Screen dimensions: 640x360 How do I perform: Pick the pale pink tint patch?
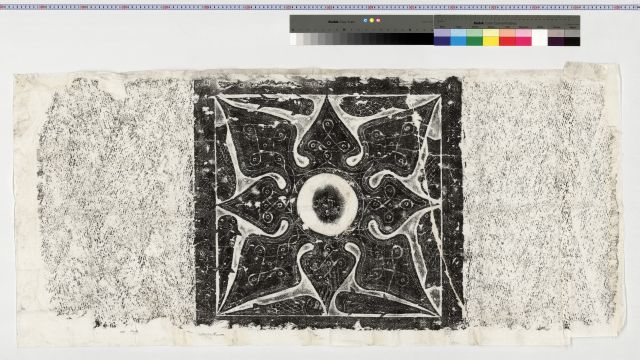pyautogui.click(x=523, y=33)
